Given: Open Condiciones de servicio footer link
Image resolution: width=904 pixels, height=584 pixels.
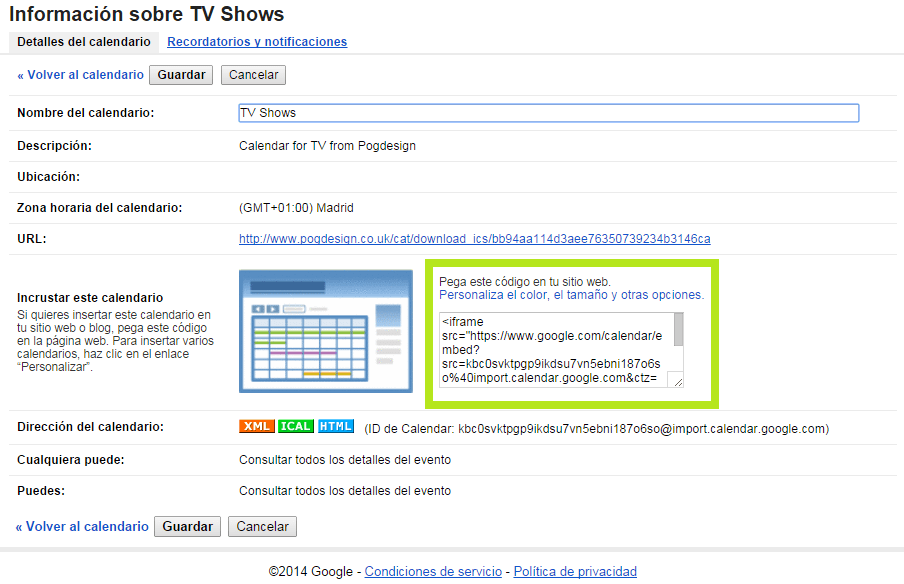Looking at the screenshot, I should click(433, 571).
